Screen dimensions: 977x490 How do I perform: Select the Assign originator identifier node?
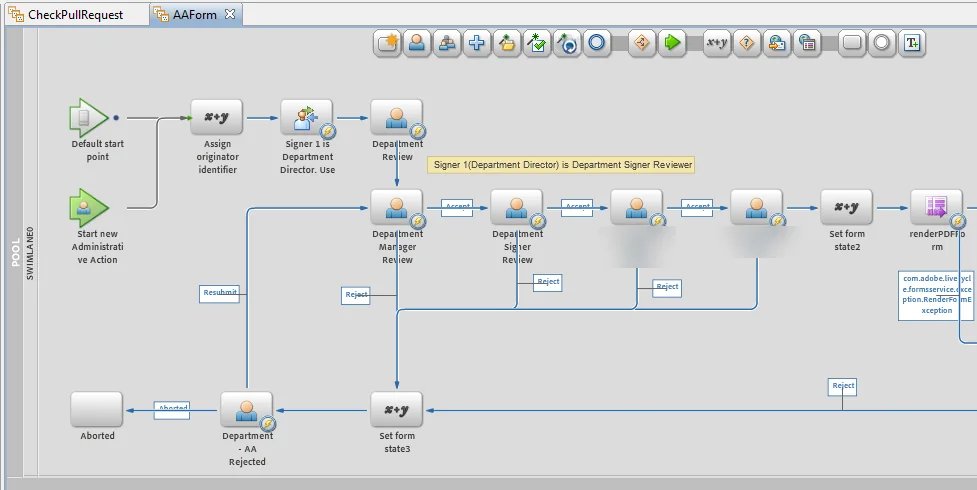coord(217,117)
